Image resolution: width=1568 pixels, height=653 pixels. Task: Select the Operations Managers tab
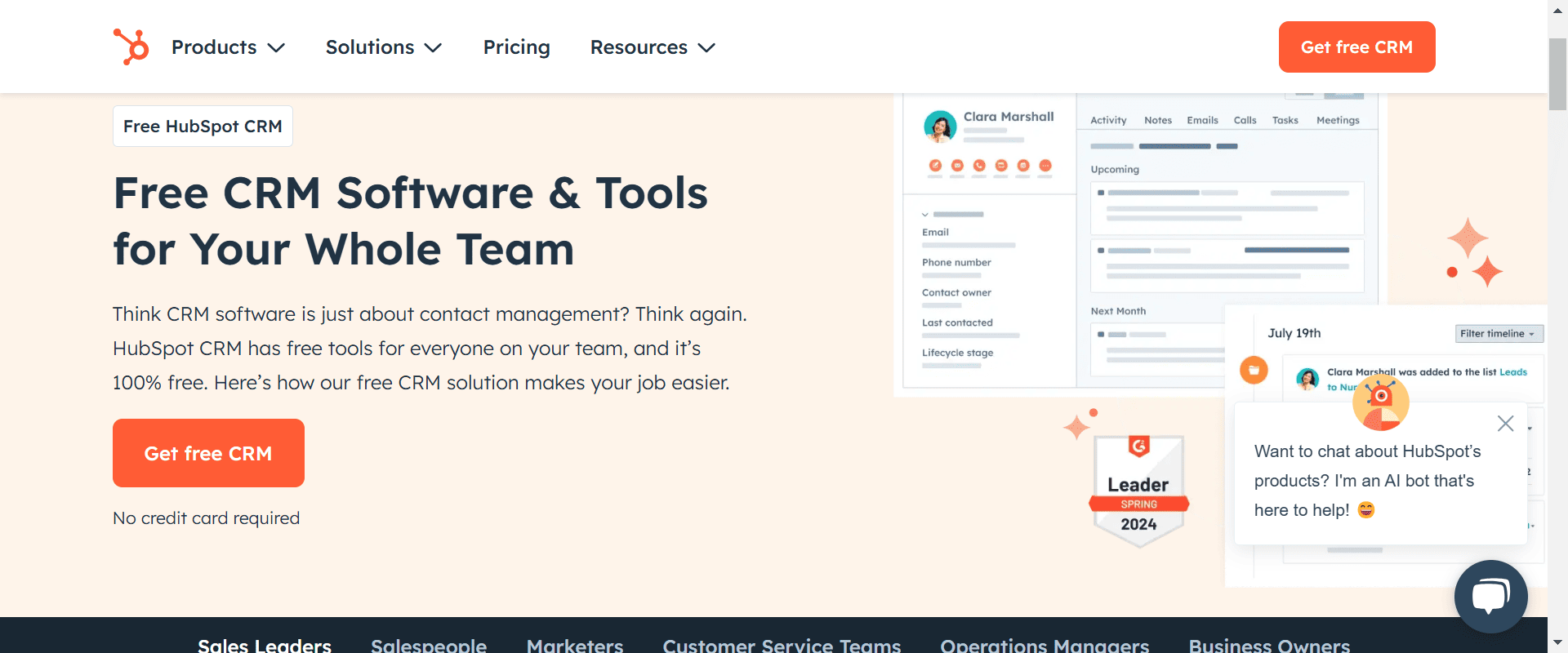[x=1045, y=645]
